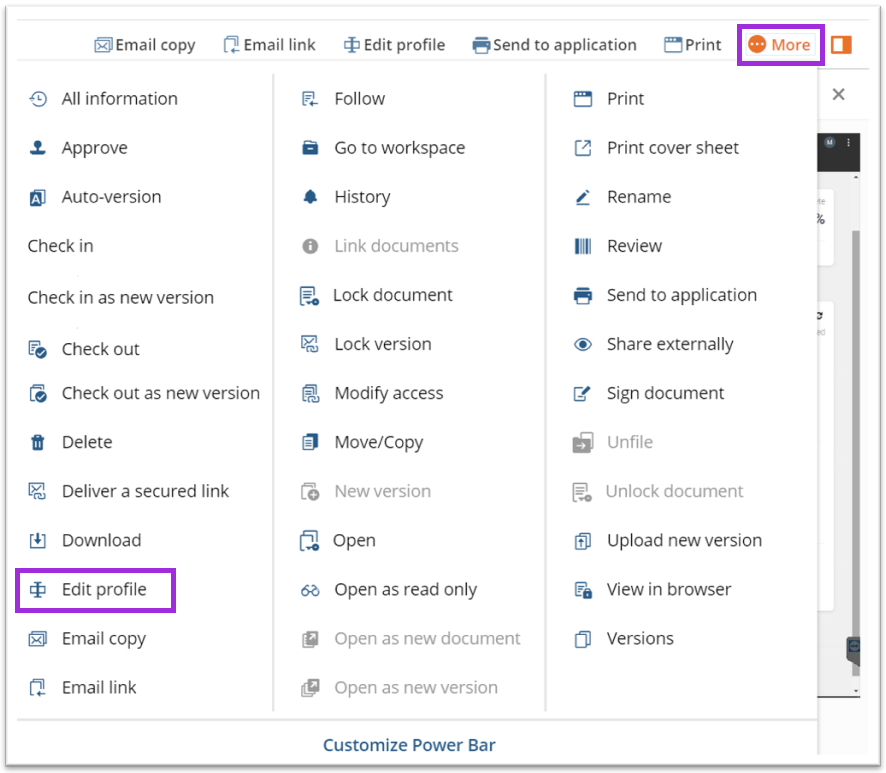Click the Sign document icon
The width and height of the screenshot is (886, 773).
582,393
